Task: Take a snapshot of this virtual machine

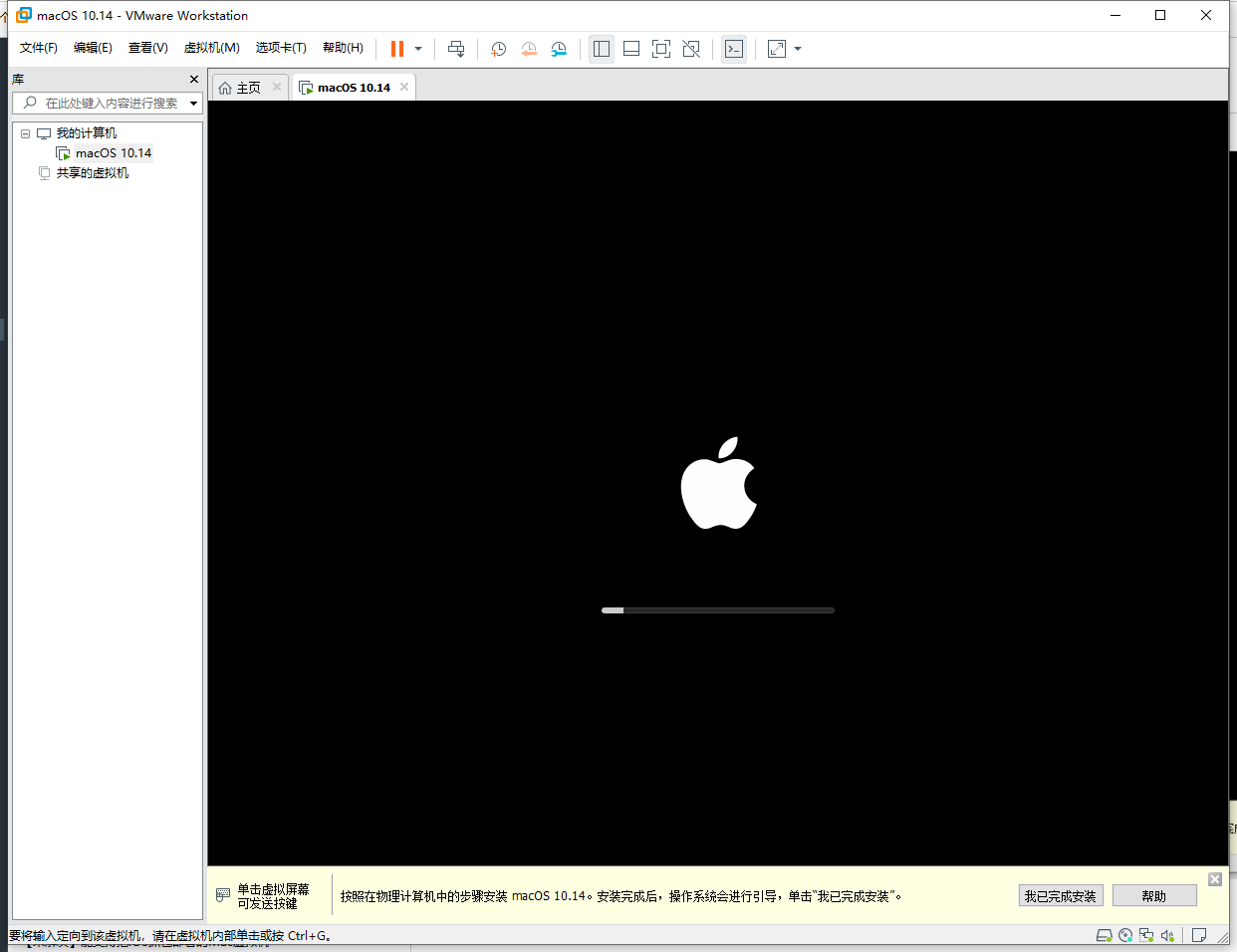Action: point(498,49)
